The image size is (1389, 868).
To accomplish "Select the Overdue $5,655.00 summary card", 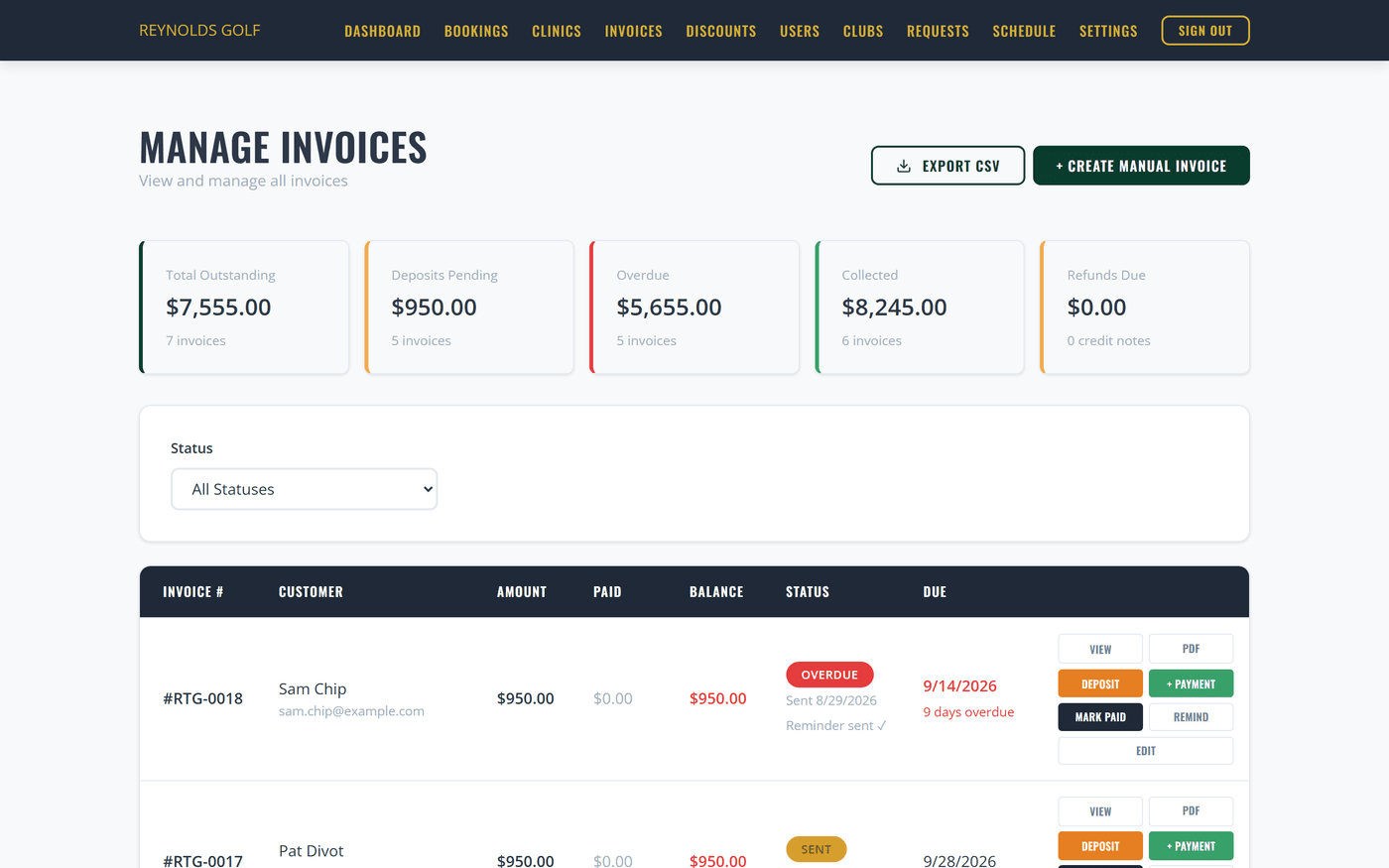I will 694,308.
